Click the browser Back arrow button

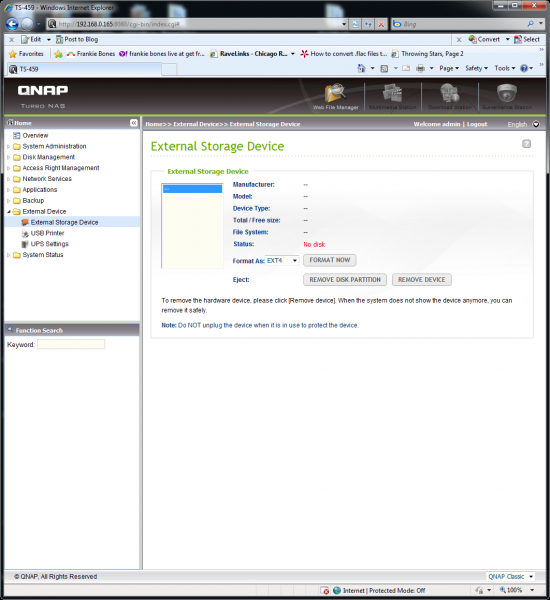[x=12, y=24]
